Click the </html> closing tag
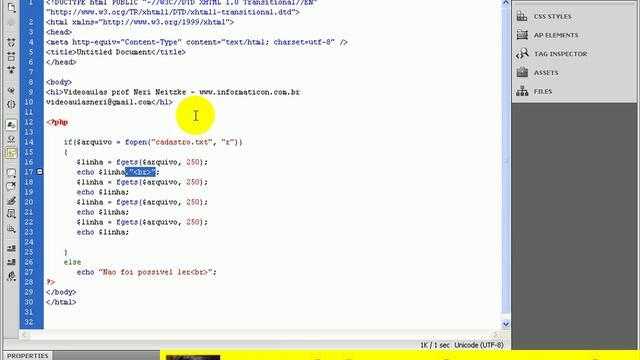This screenshot has width=640, height=360. pyautogui.click(x=61, y=302)
